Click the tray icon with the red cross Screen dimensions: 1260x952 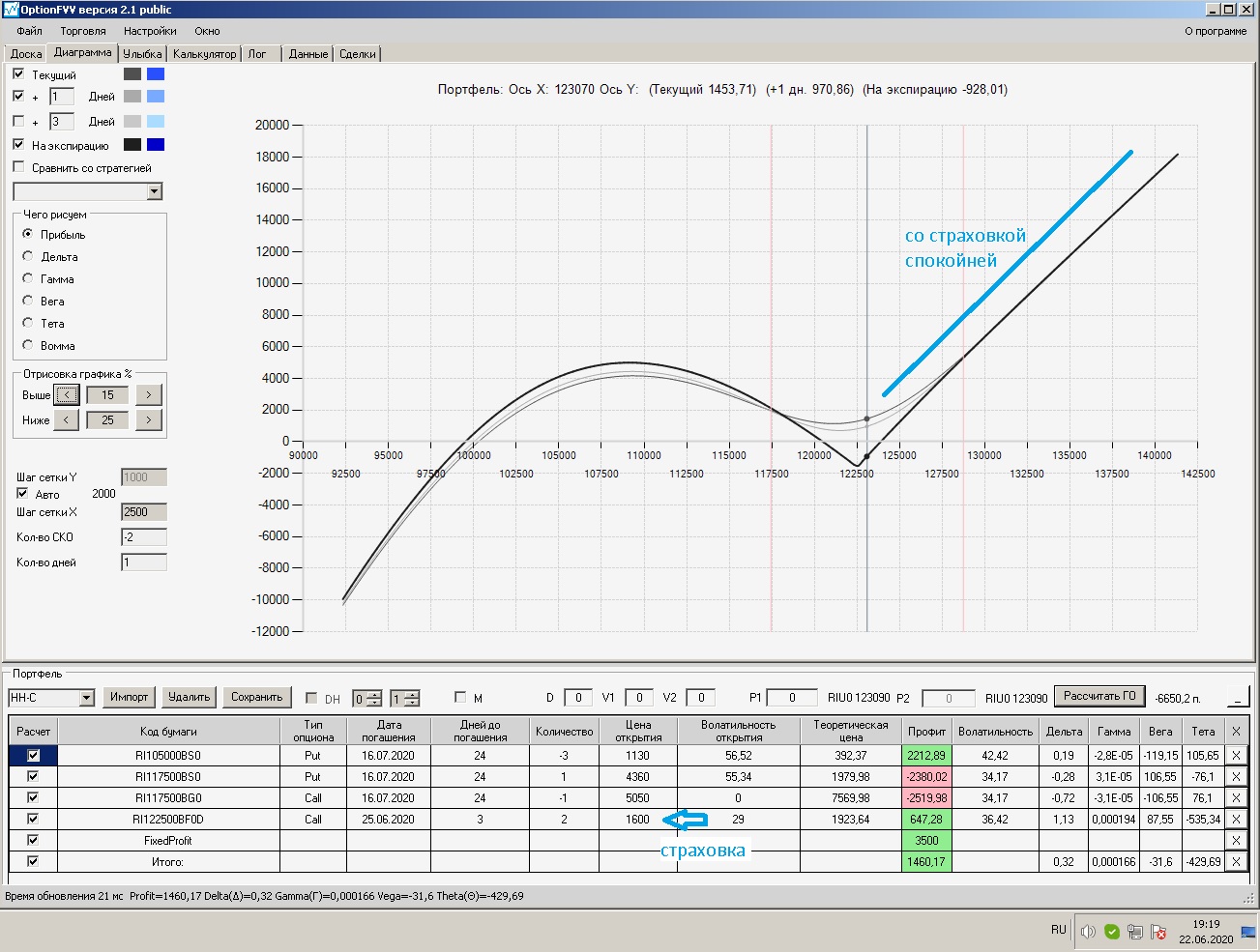(1158, 932)
